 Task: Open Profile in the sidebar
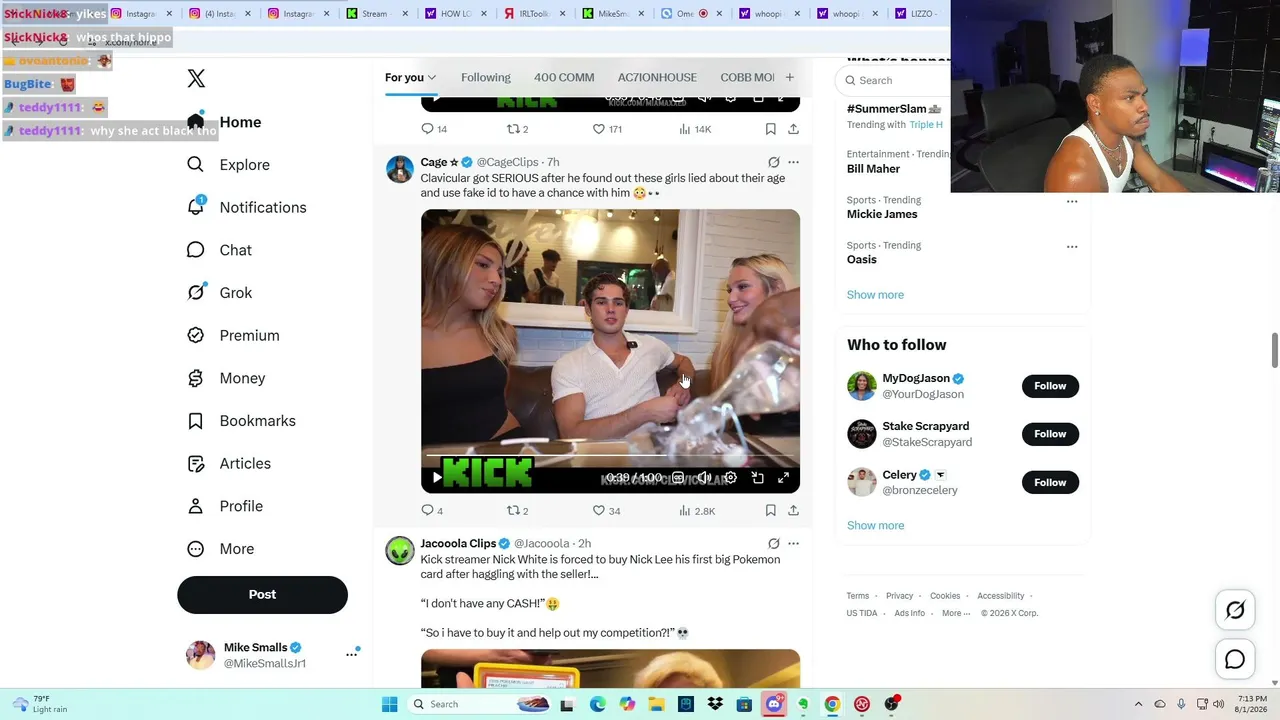(x=225, y=506)
